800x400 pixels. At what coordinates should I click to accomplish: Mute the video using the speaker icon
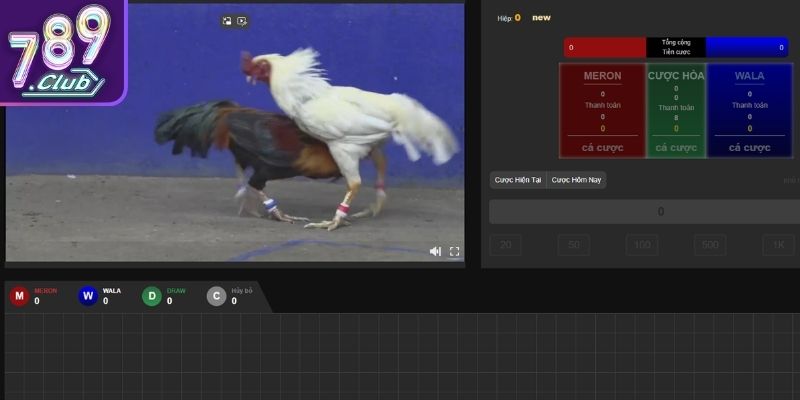click(435, 251)
